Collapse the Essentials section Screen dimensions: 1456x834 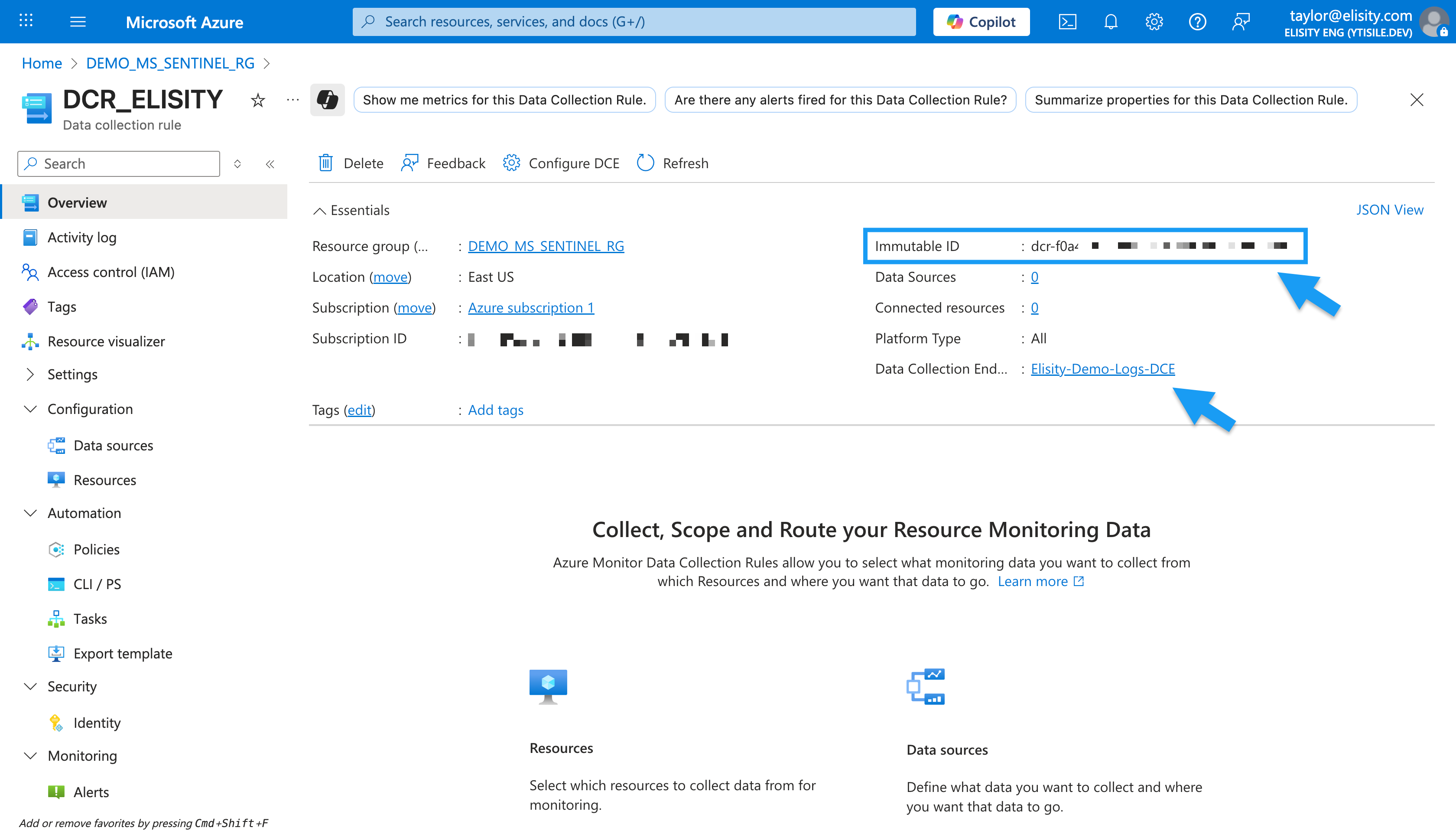tap(319, 210)
